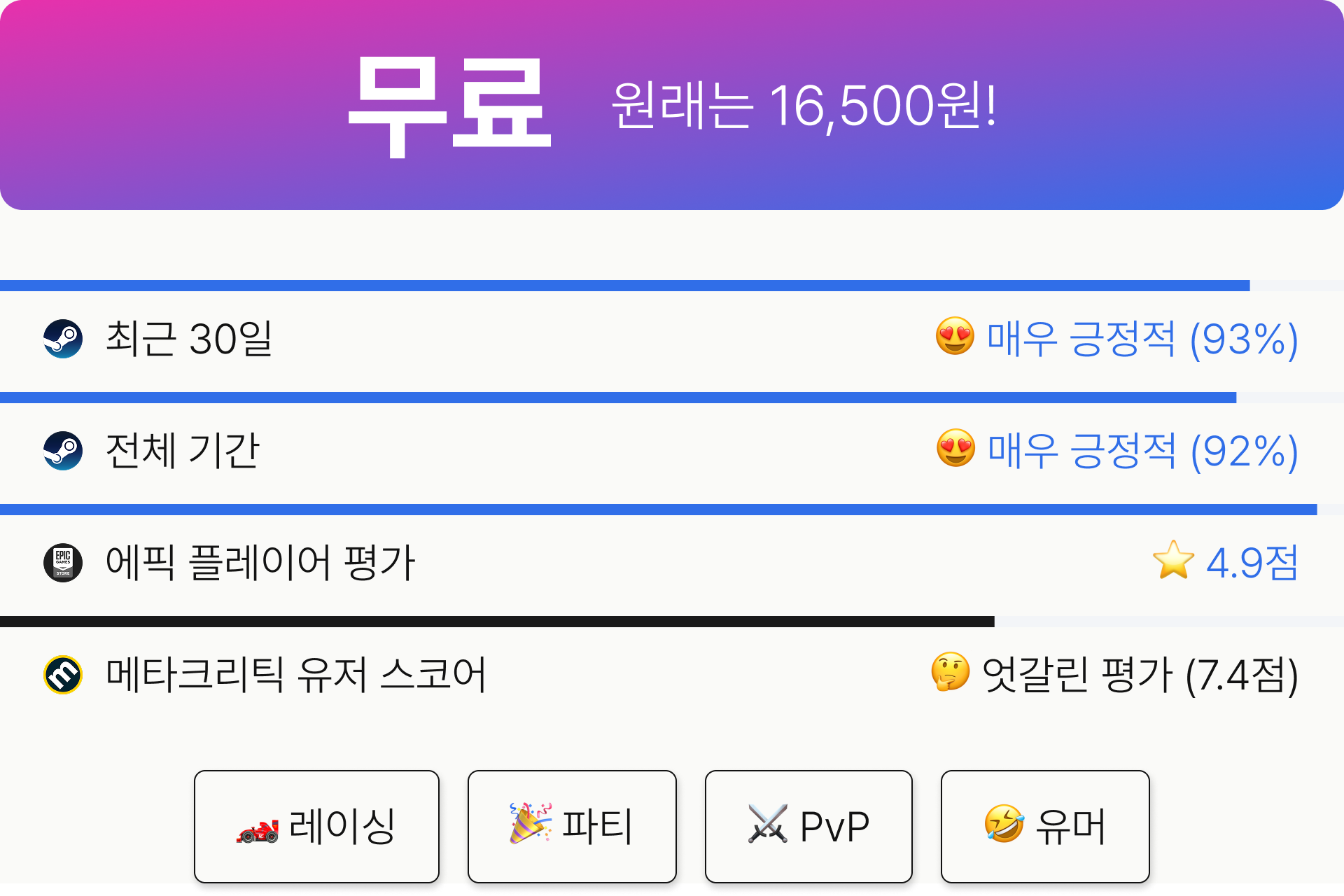Click the heart-eyes emoji next to 92%
The image size is (1344, 896).
pyautogui.click(x=955, y=448)
